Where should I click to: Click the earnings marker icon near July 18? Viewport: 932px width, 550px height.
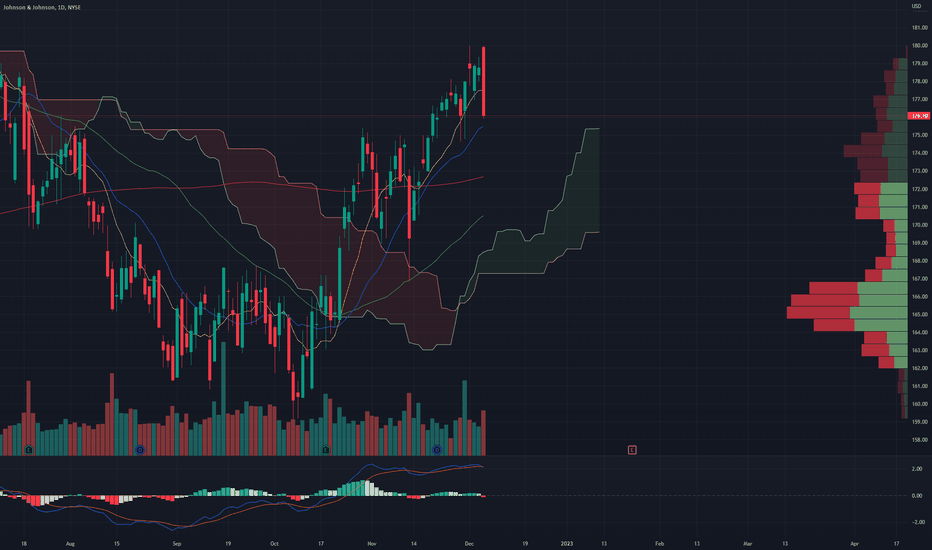coord(29,450)
